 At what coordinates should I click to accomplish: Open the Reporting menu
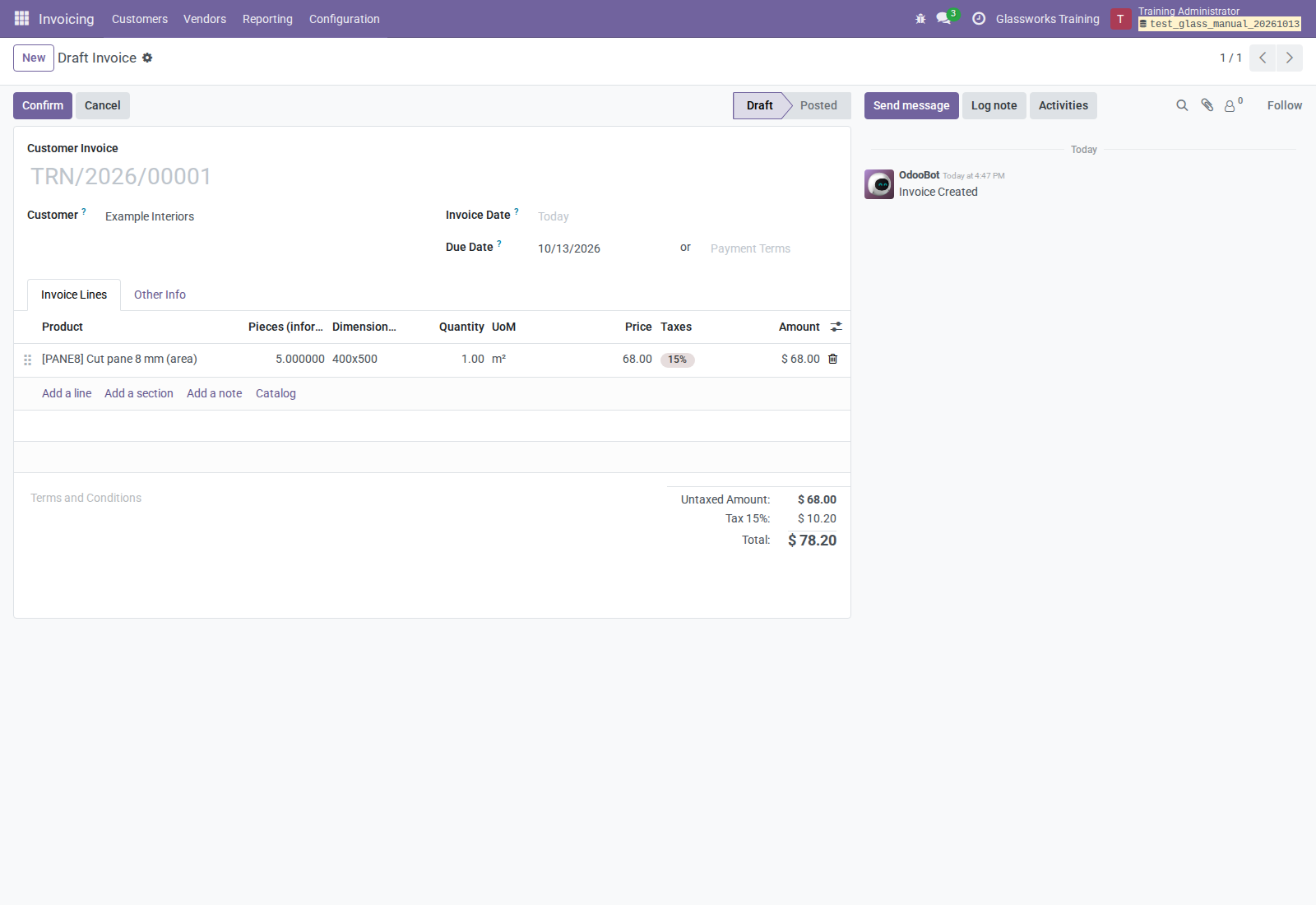pos(267,18)
